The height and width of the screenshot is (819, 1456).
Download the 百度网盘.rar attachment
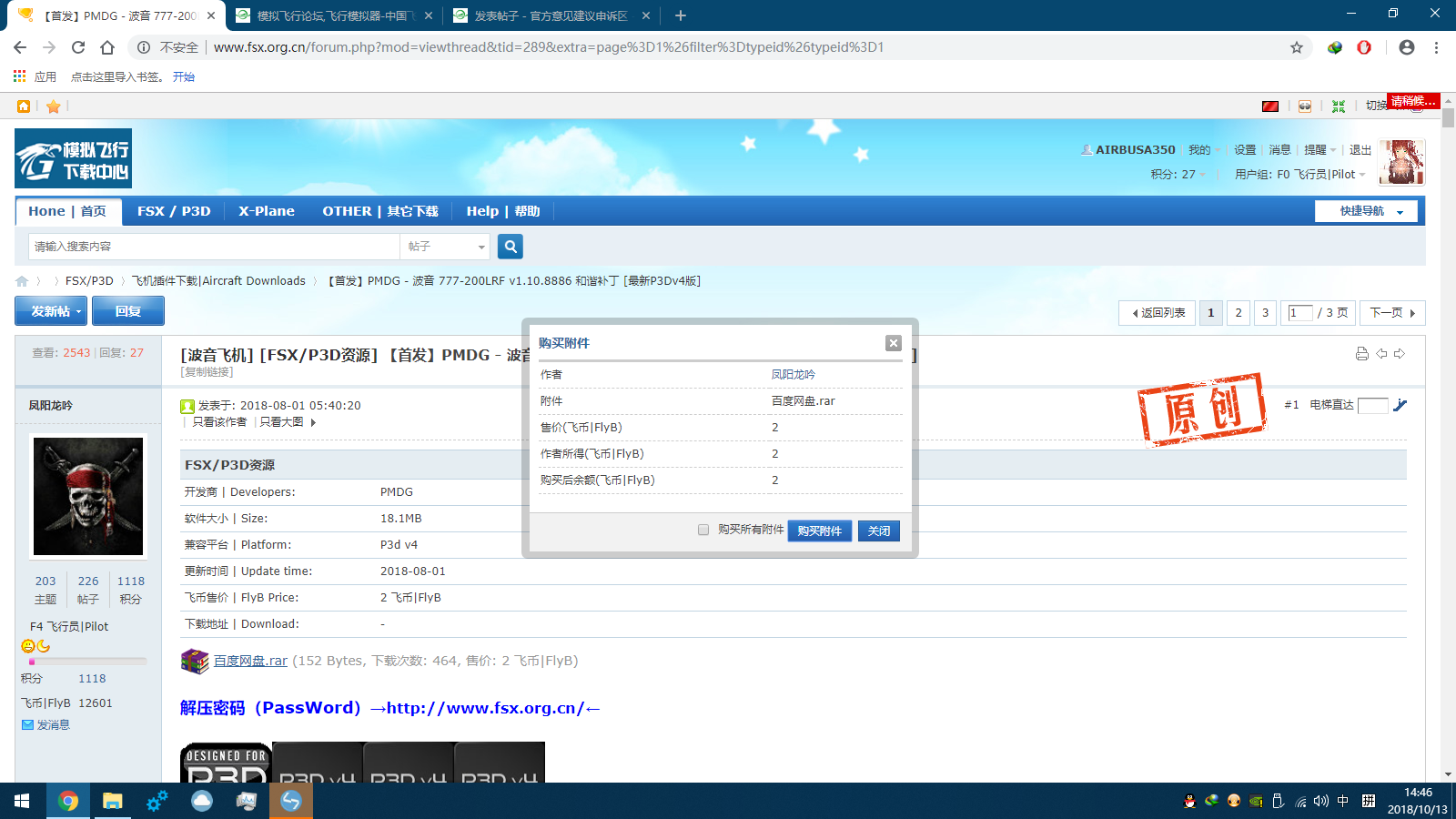pos(250,661)
